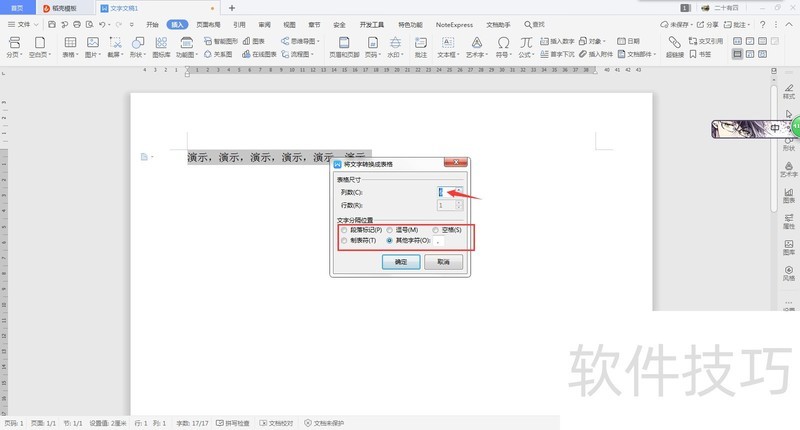
Task: Click 文档校对 in status bar
Action: point(276,423)
